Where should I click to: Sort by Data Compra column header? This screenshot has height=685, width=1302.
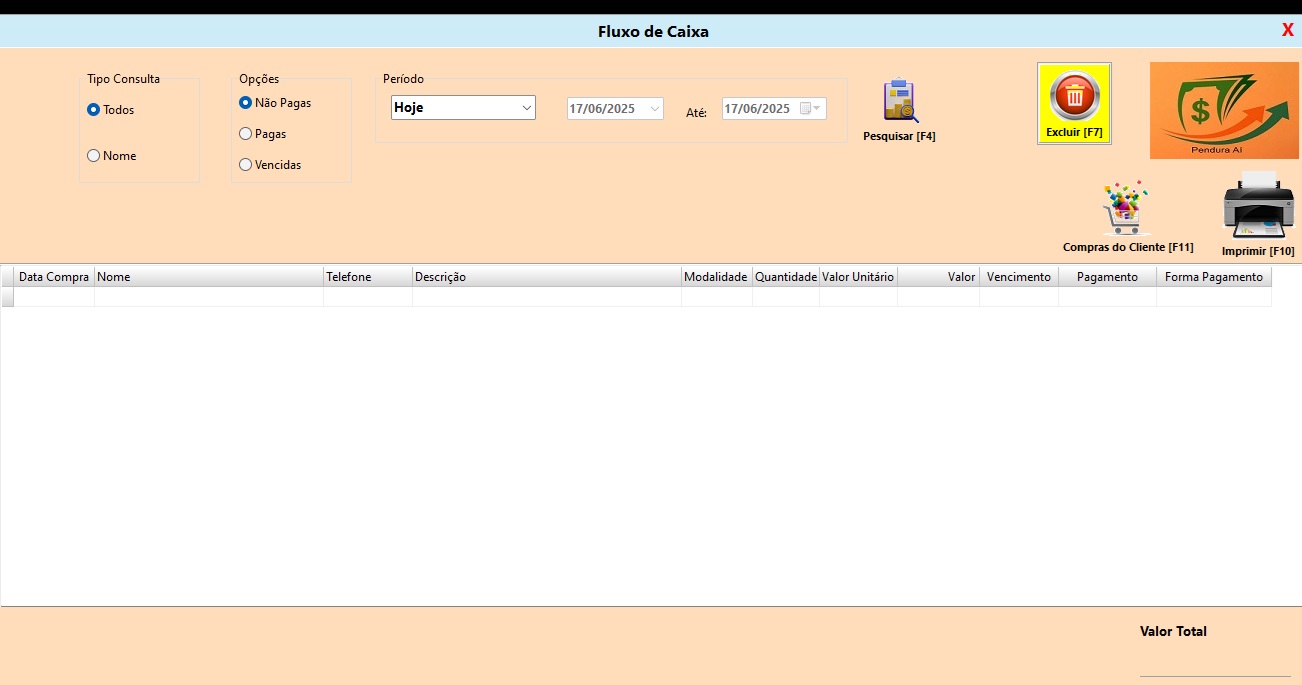coord(54,277)
